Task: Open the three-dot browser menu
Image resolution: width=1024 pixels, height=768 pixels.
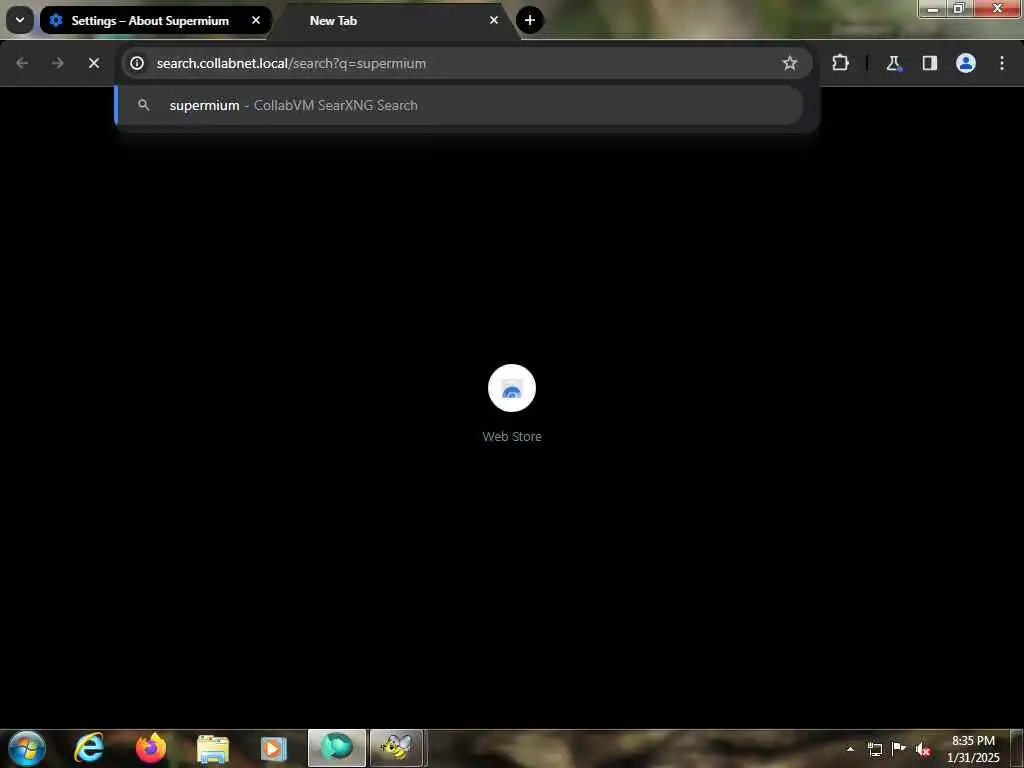Action: point(1002,63)
